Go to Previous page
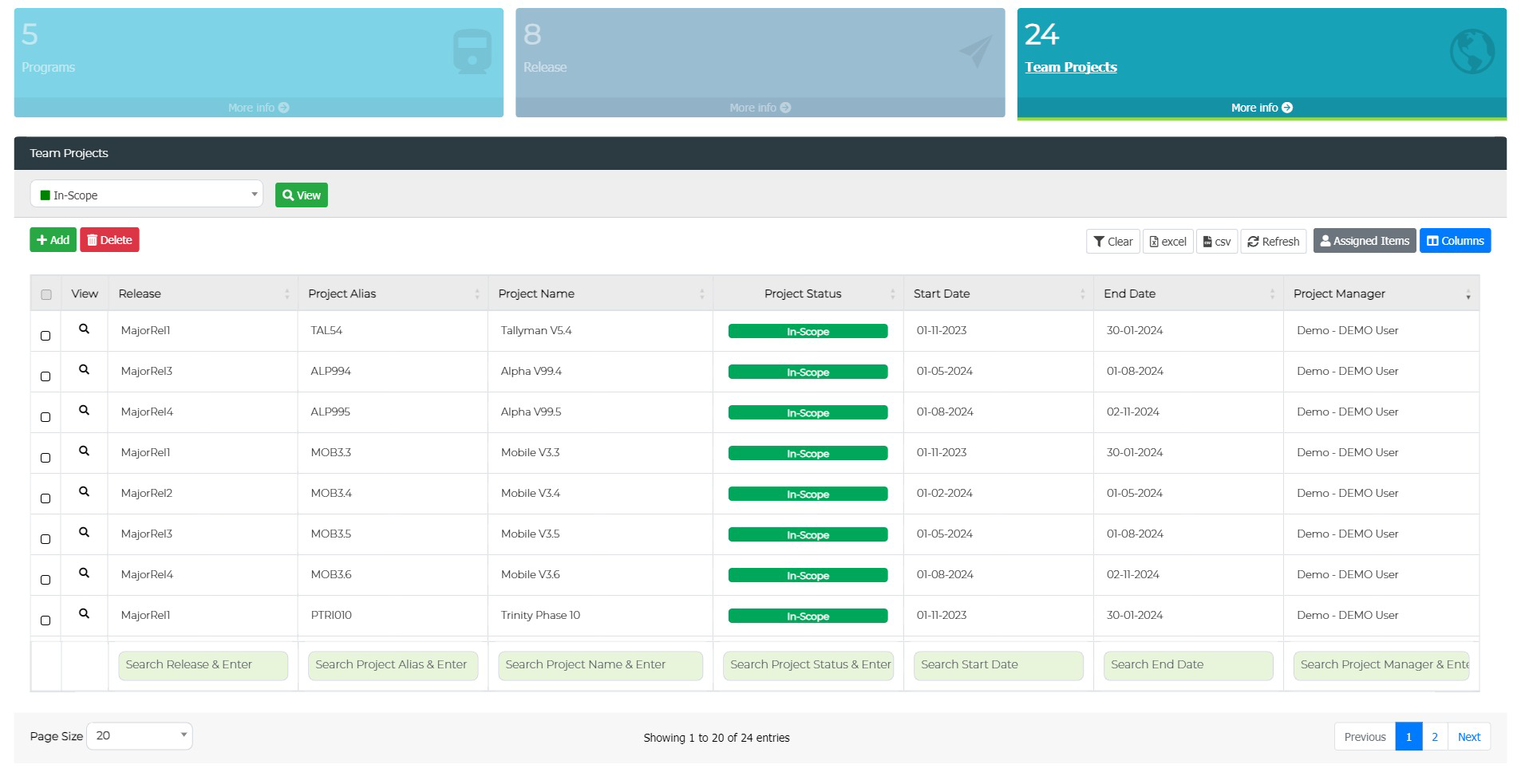This screenshot has height=784, width=1521. 1365,737
